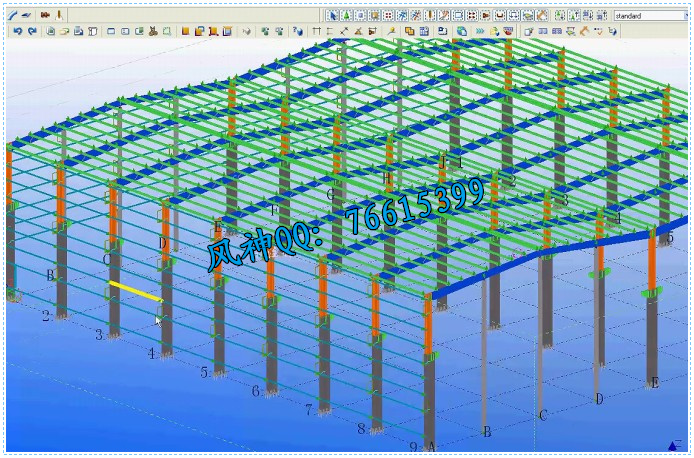
Task: Click grid label A at bottom corner
Action: [x=431, y=446]
